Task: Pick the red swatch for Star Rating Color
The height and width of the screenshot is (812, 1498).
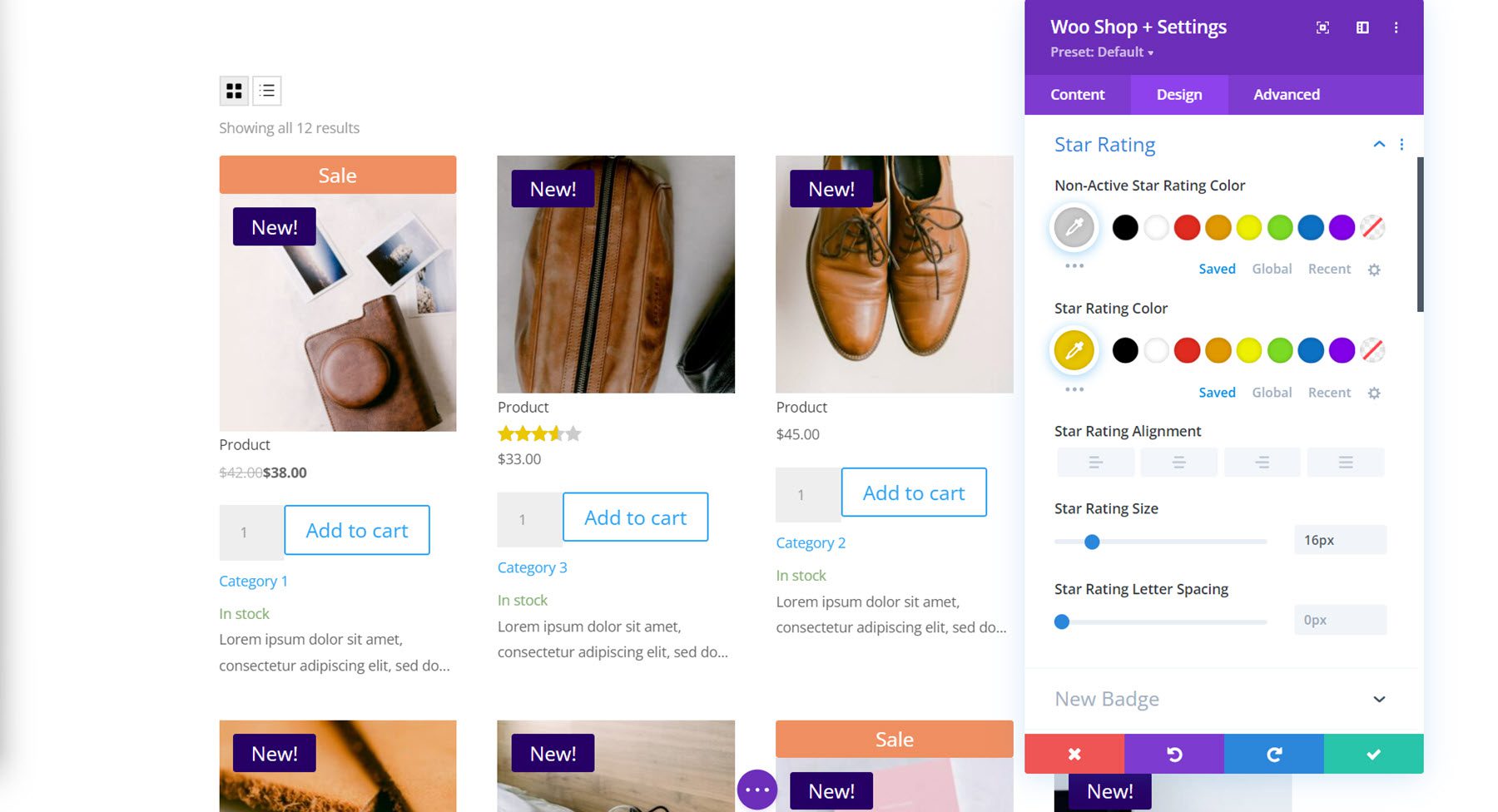Action: [1187, 350]
